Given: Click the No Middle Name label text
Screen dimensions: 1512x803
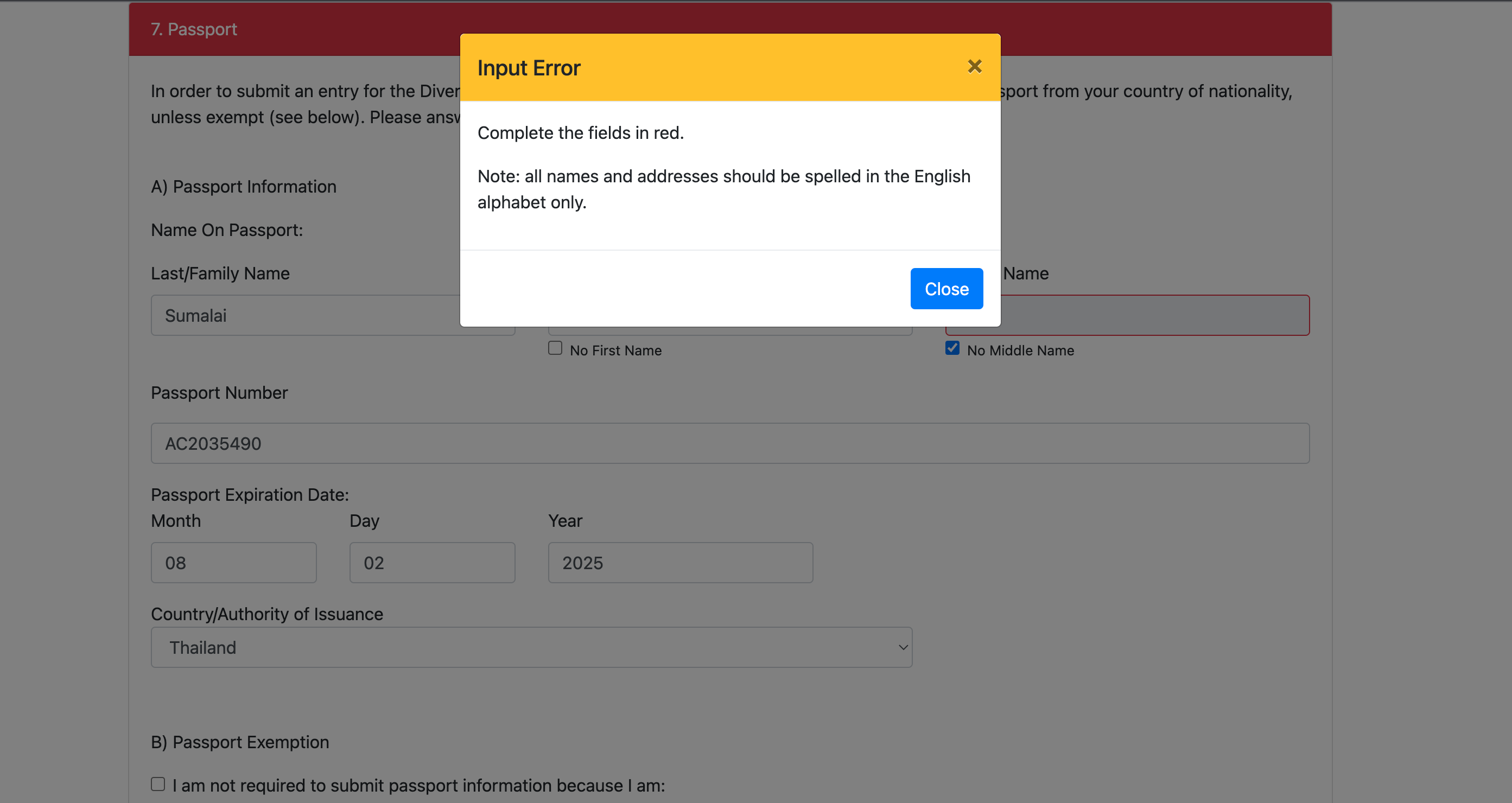Looking at the screenshot, I should [1020, 350].
